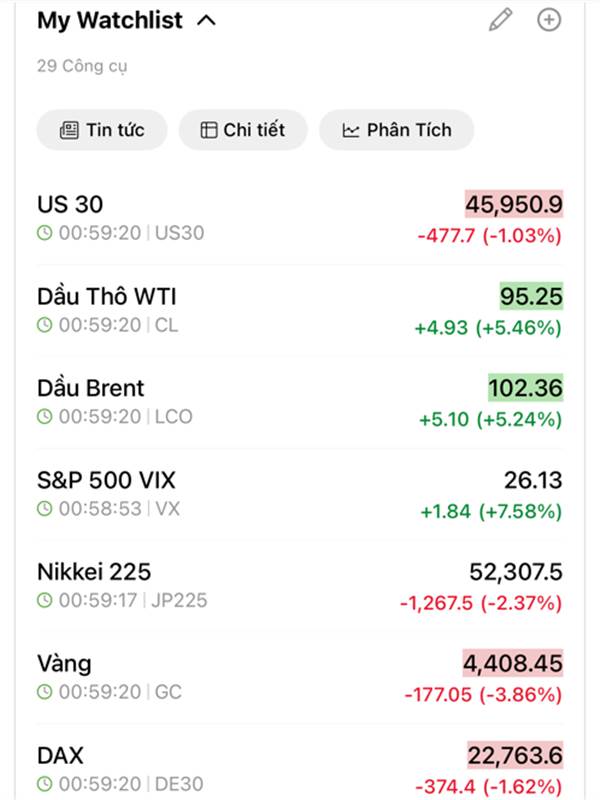Image resolution: width=600 pixels, height=800 pixels.
Task: Open the Tin tức tab
Action: [102, 130]
